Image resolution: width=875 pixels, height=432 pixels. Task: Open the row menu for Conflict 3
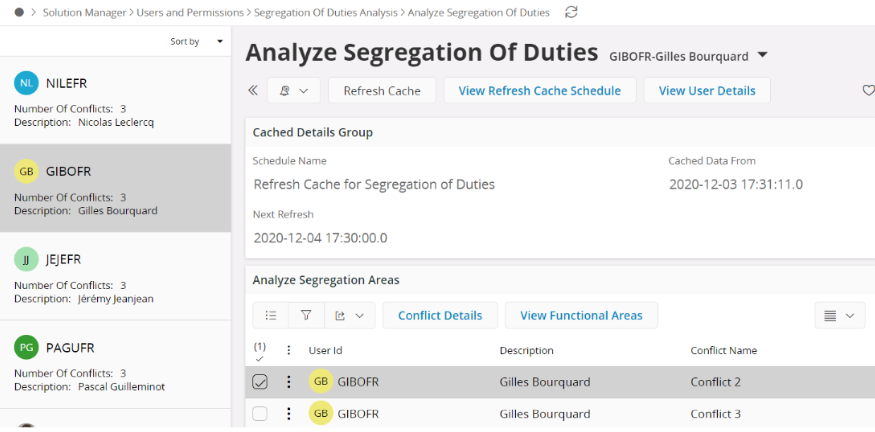(289, 414)
